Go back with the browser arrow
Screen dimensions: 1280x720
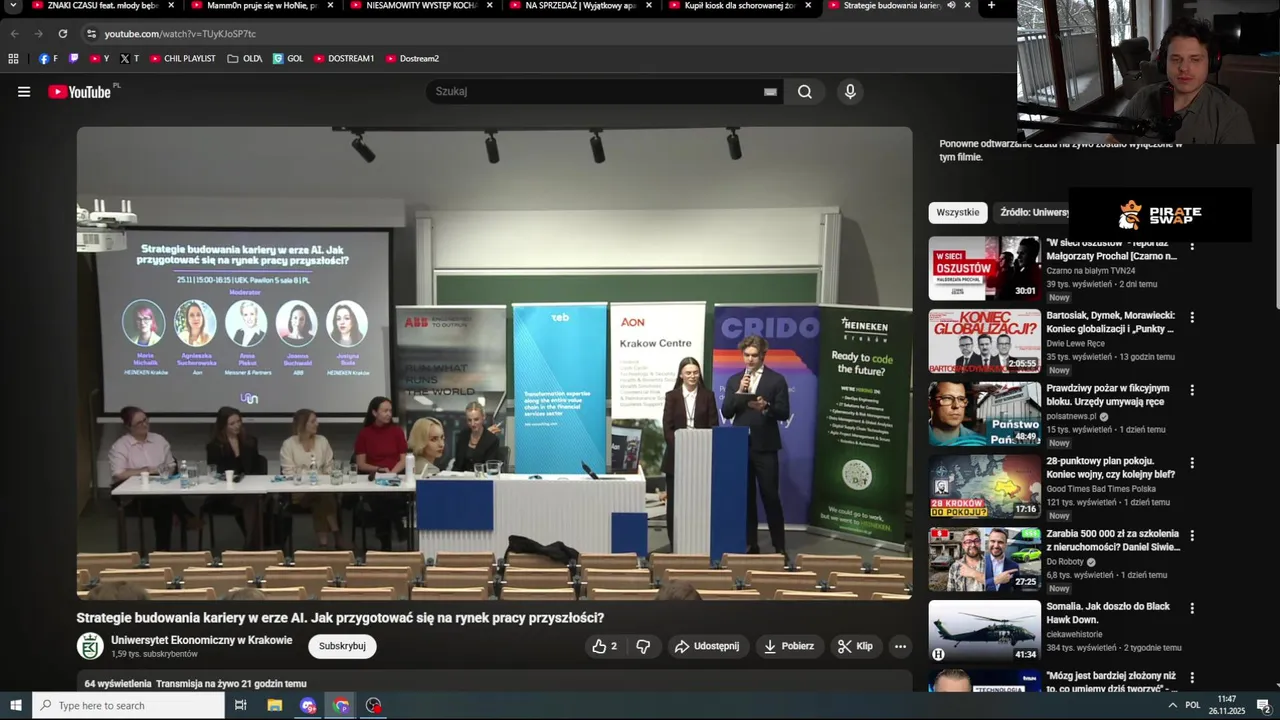[x=14, y=34]
